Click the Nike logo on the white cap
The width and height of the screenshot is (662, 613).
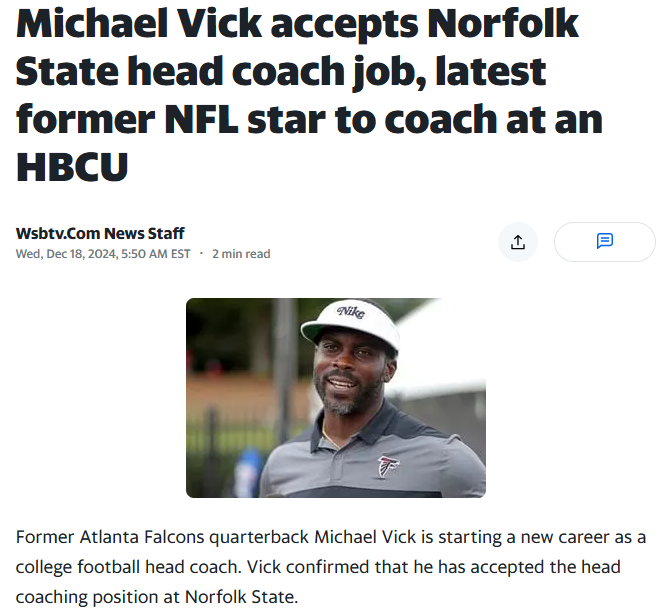(351, 312)
